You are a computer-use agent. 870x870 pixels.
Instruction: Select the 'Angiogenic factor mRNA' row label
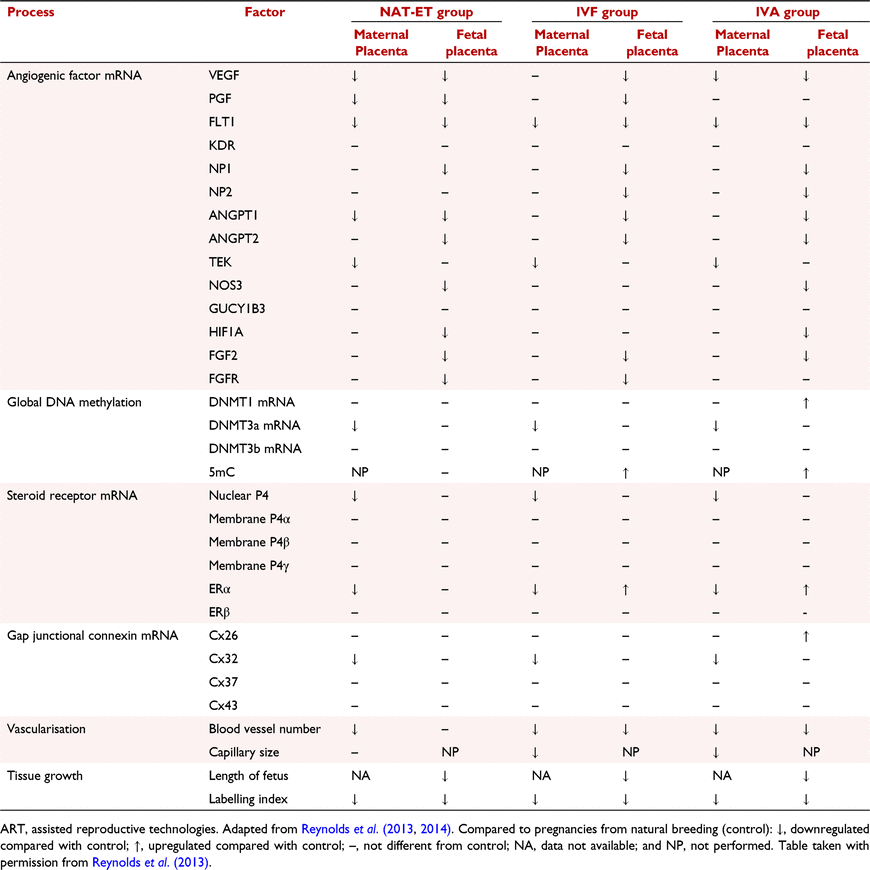(74, 75)
